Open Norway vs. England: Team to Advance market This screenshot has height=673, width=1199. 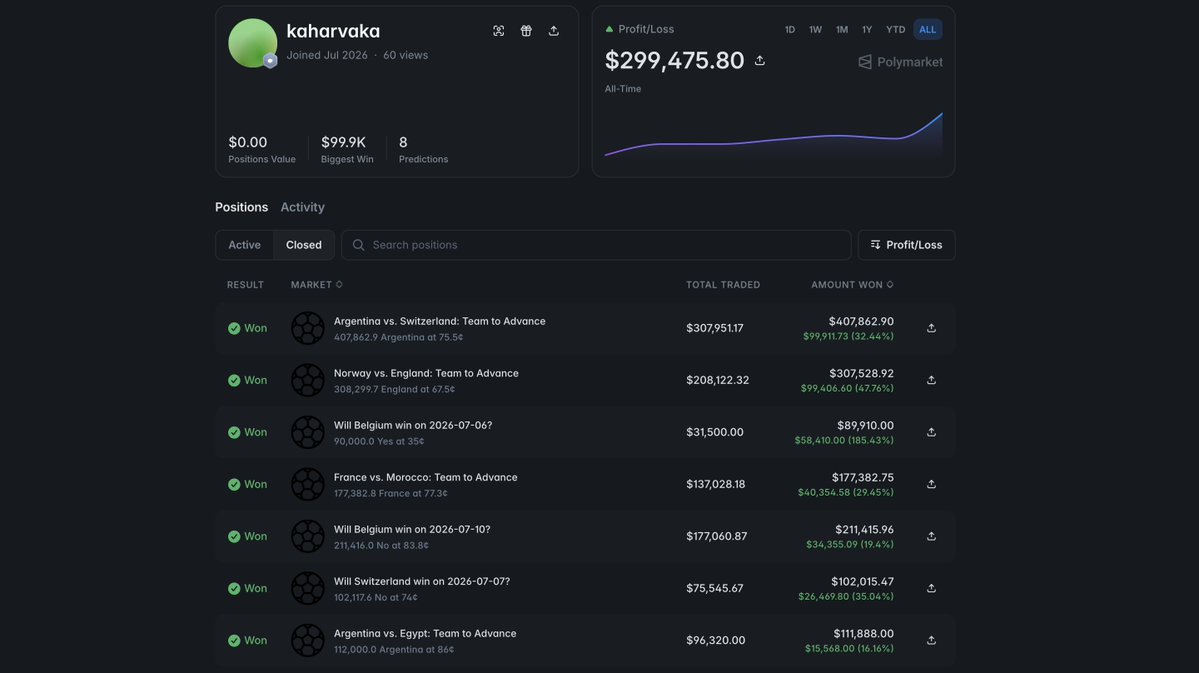coord(426,373)
